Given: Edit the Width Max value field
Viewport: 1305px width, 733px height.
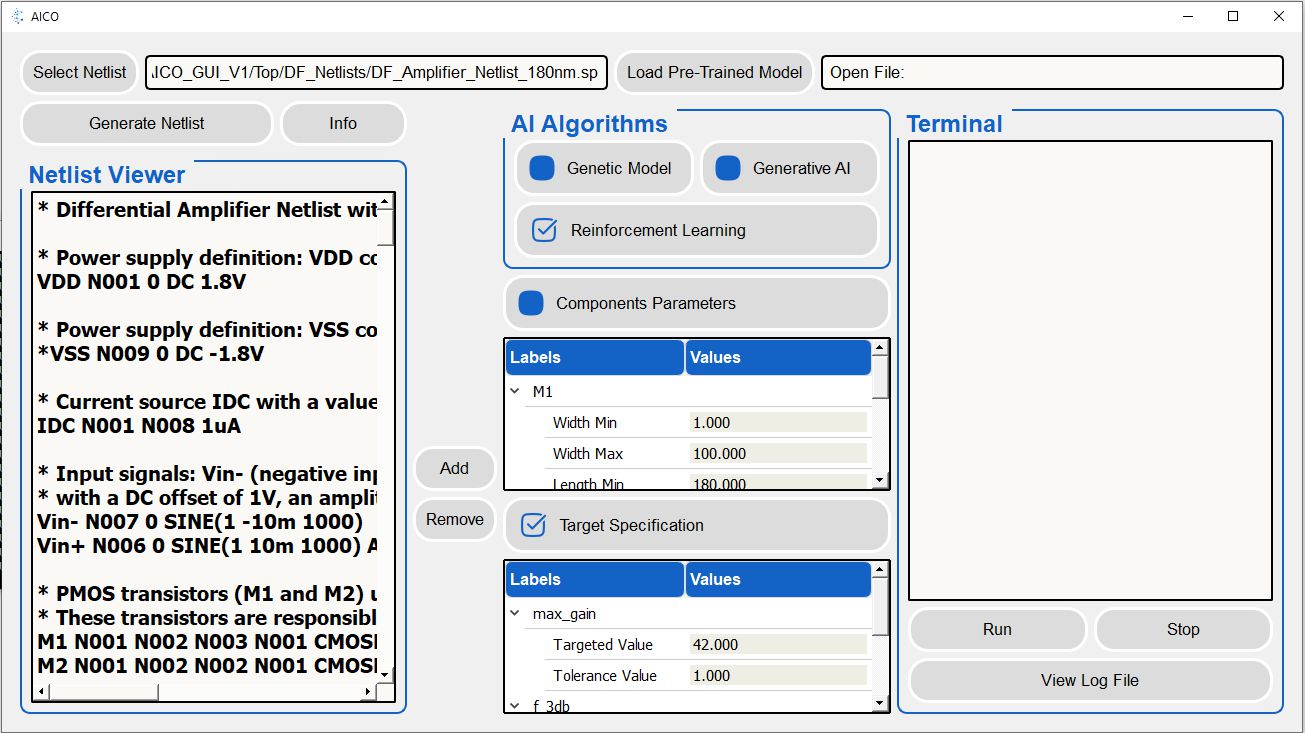Looking at the screenshot, I should pyautogui.click(x=777, y=454).
